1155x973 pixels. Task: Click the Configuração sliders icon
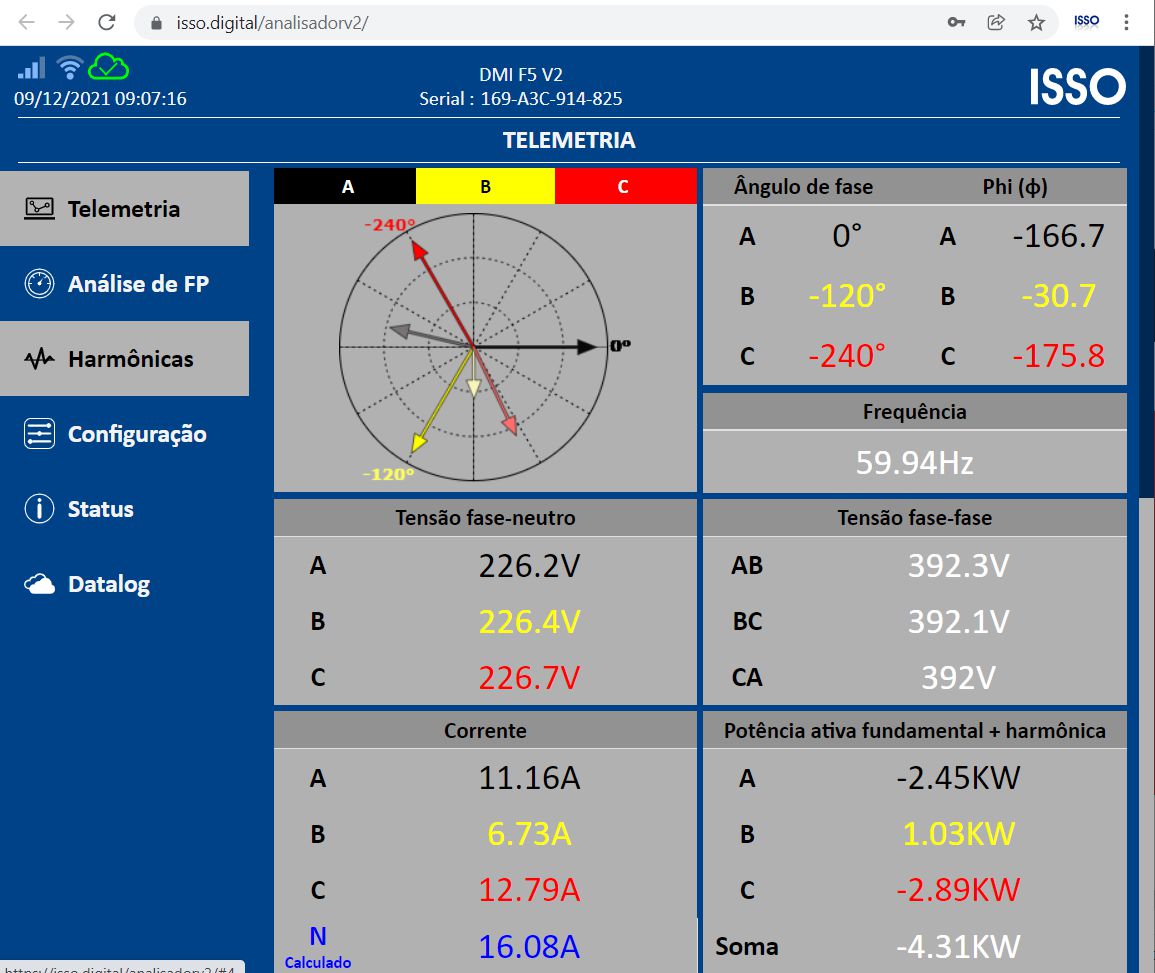click(x=39, y=433)
